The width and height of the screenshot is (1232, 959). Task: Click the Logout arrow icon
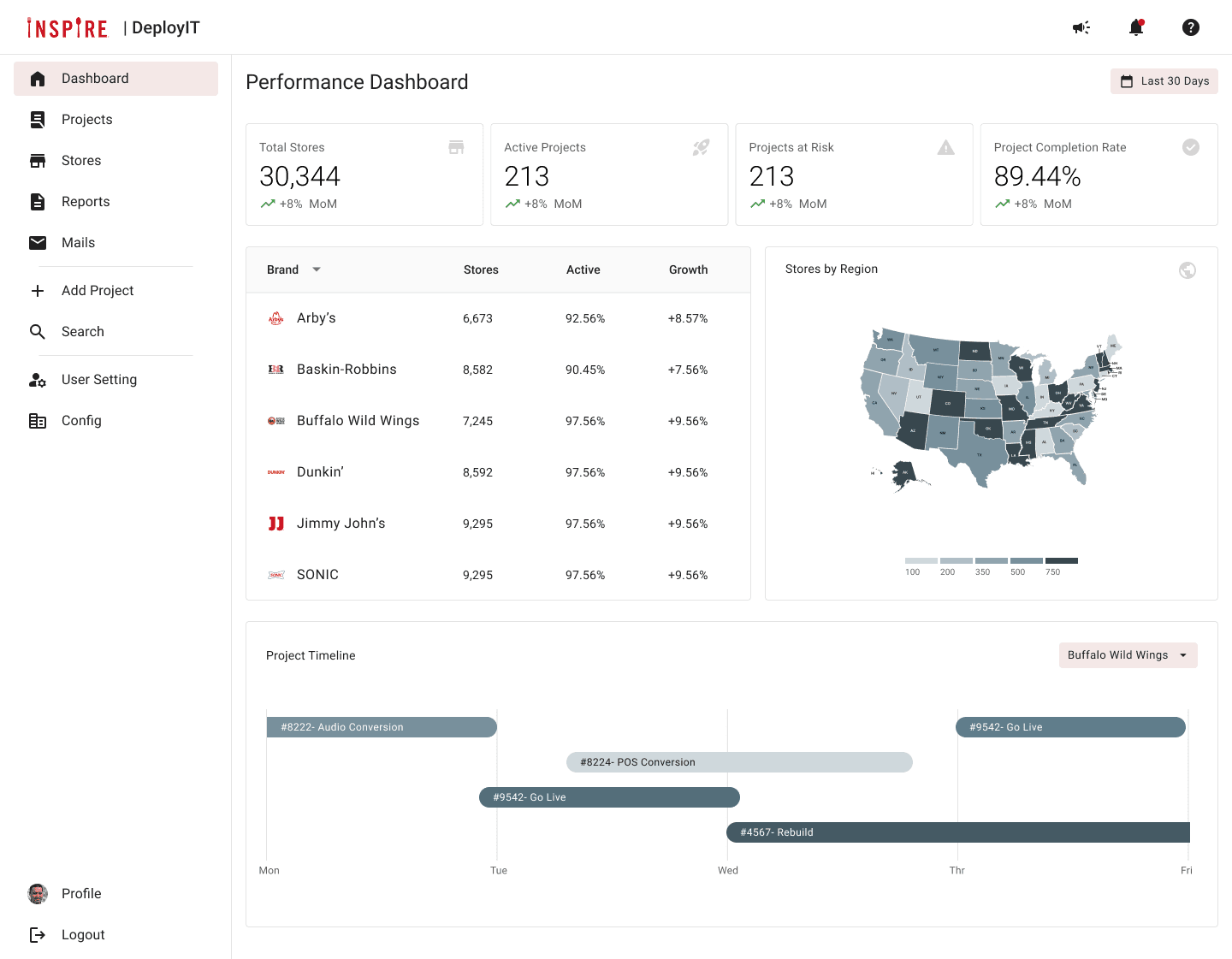(38, 935)
